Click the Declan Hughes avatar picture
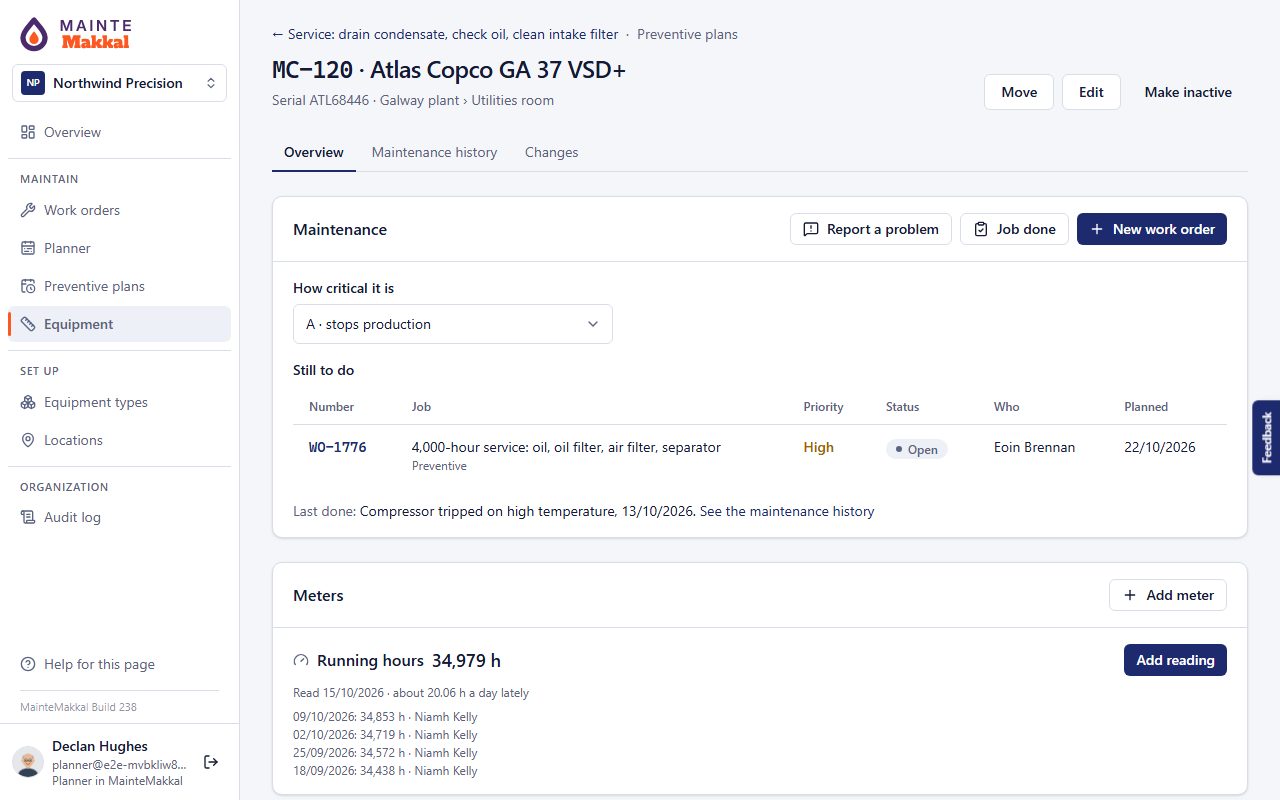Image resolution: width=1280 pixels, height=800 pixels. pos(28,762)
